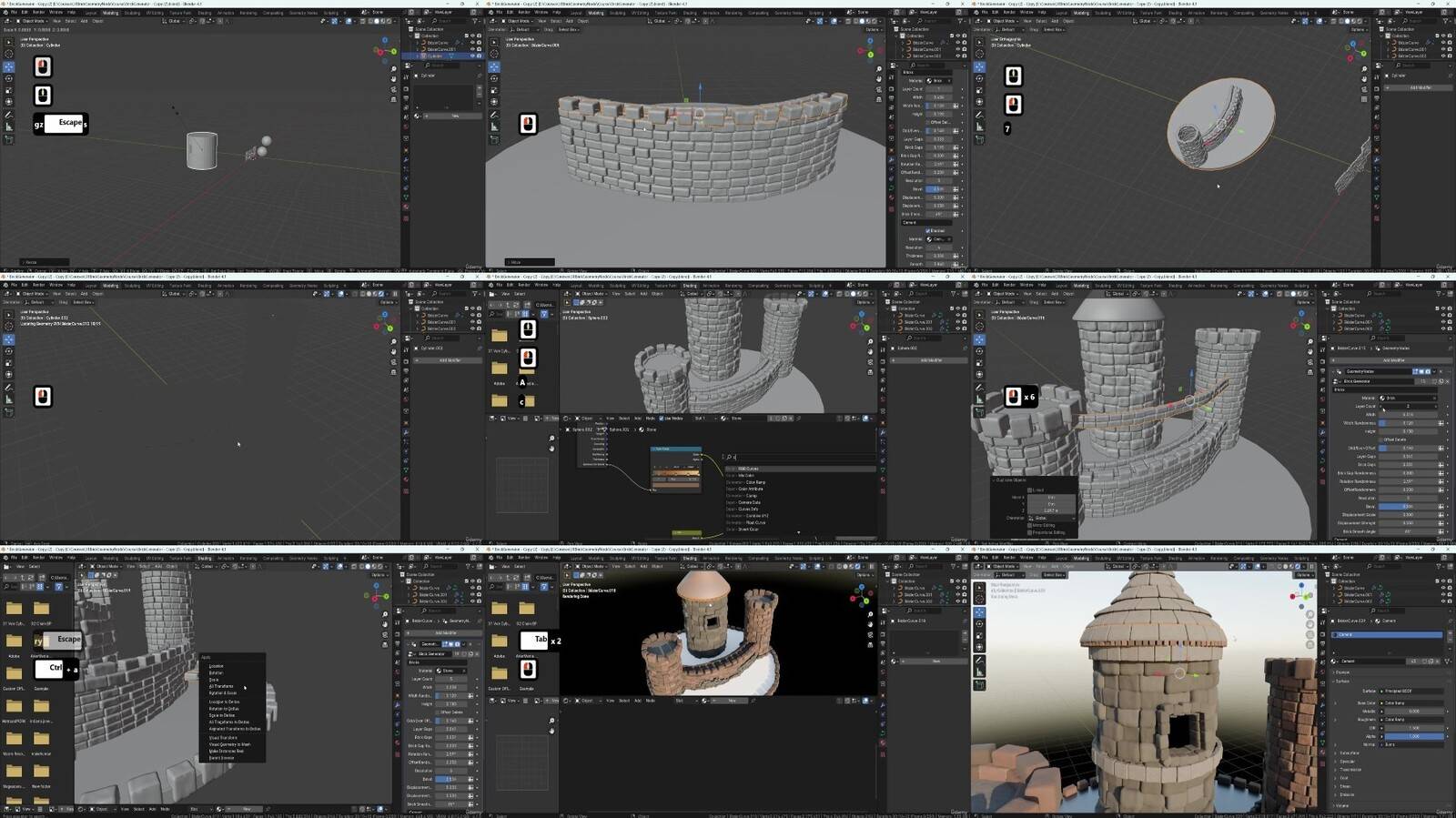Toggle Offset Details checkbox in Brick Generator panel

pos(1381,439)
